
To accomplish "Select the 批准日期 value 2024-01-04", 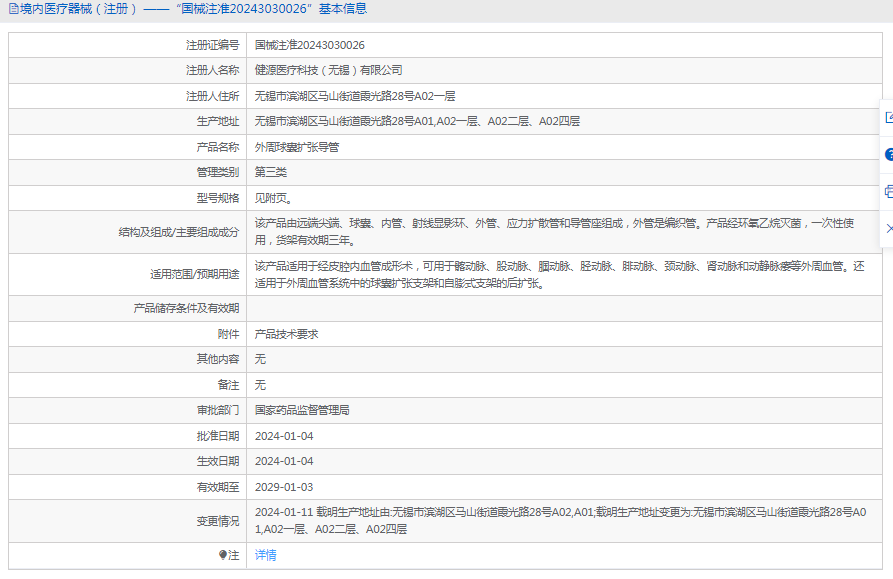I will tap(284, 436).
